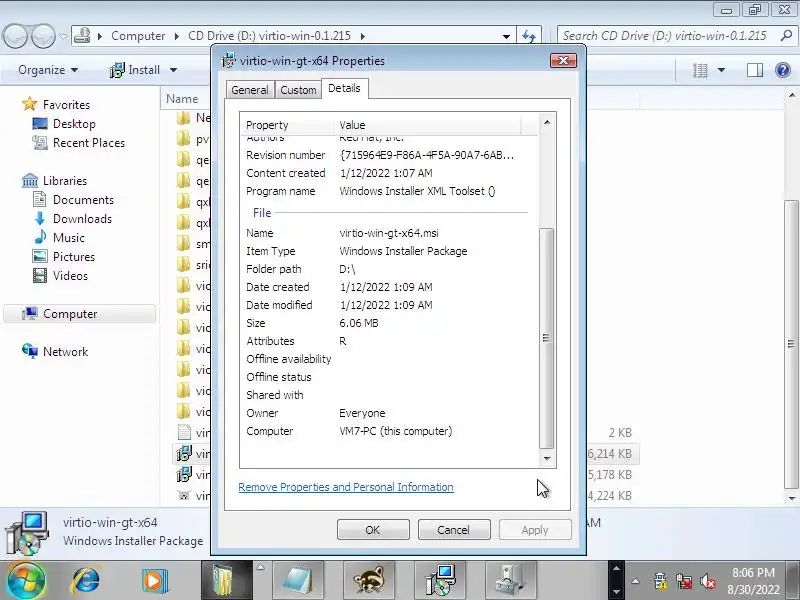800x600 pixels.
Task: Click the details list scrollbar thumb
Action: click(x=546, y=338)
